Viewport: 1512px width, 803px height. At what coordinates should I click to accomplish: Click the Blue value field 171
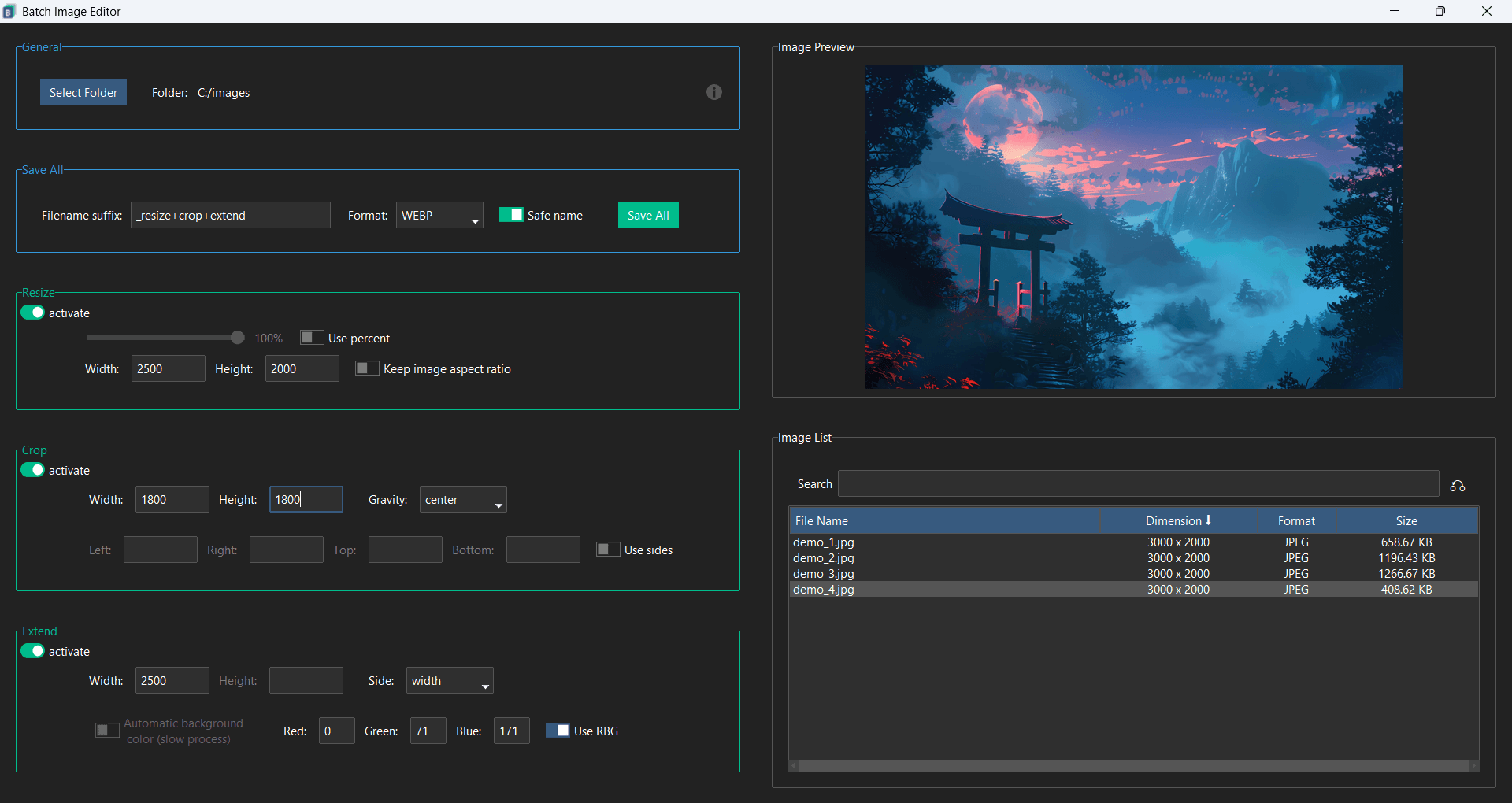[512, 731]
